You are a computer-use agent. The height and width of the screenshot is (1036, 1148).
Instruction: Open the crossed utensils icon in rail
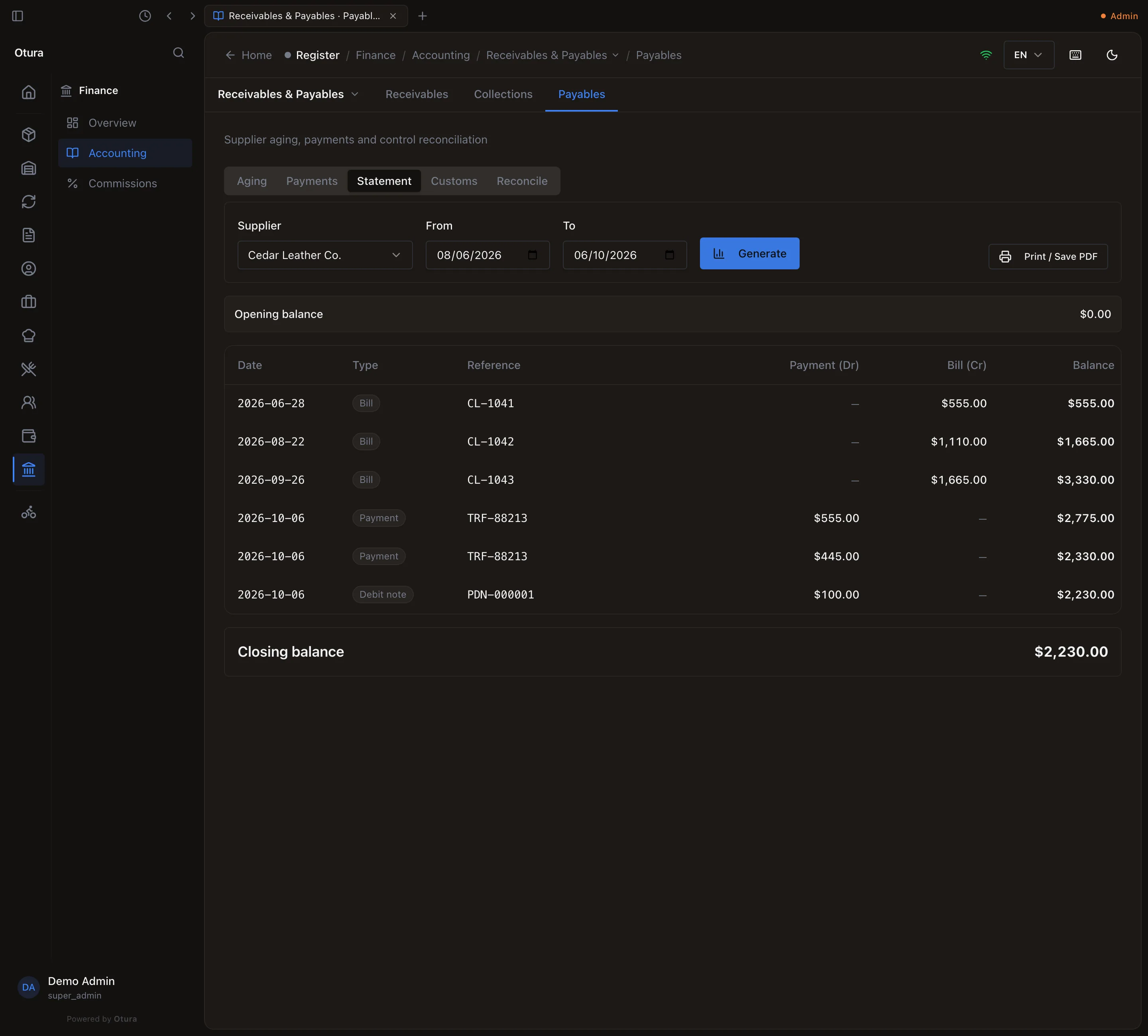point(28,369)
